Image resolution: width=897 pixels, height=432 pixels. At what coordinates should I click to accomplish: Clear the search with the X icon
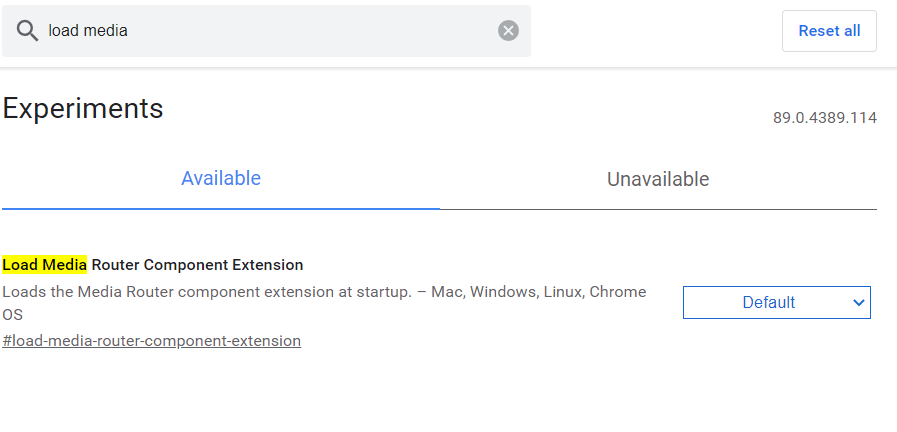click(x=508, y=30)
